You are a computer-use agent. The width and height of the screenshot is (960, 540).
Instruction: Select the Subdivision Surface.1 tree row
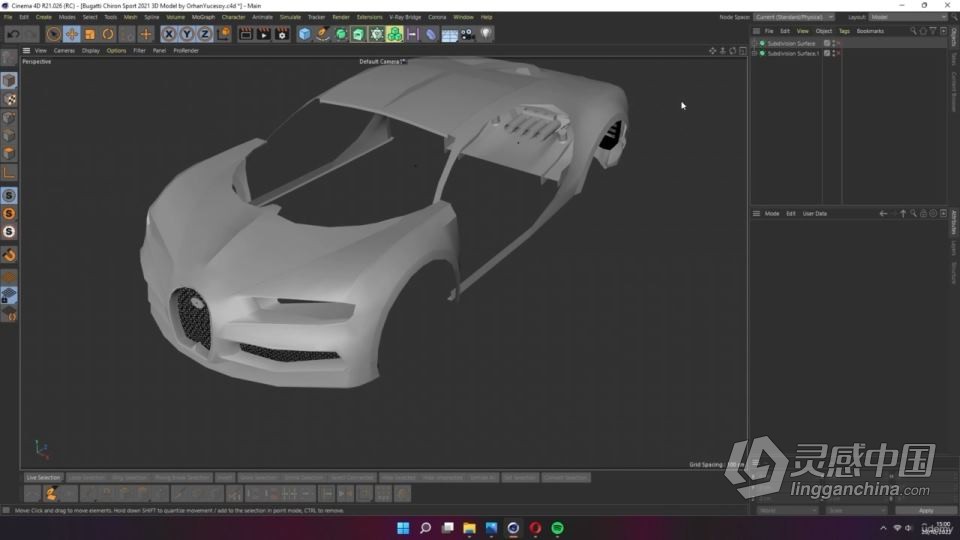click(787, 53)
